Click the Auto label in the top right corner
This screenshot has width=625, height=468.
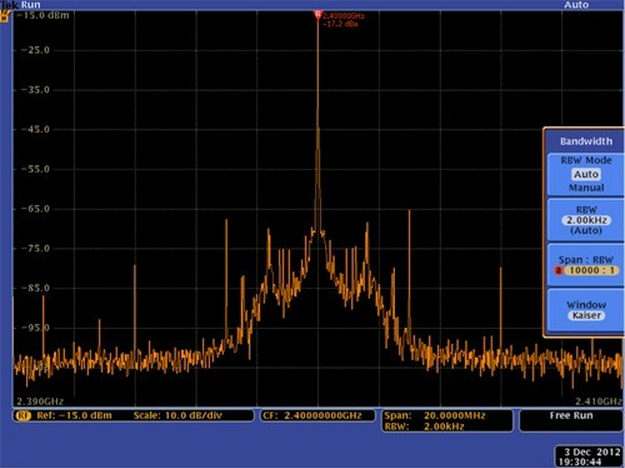pyautogui.click(x=576, y=5)
